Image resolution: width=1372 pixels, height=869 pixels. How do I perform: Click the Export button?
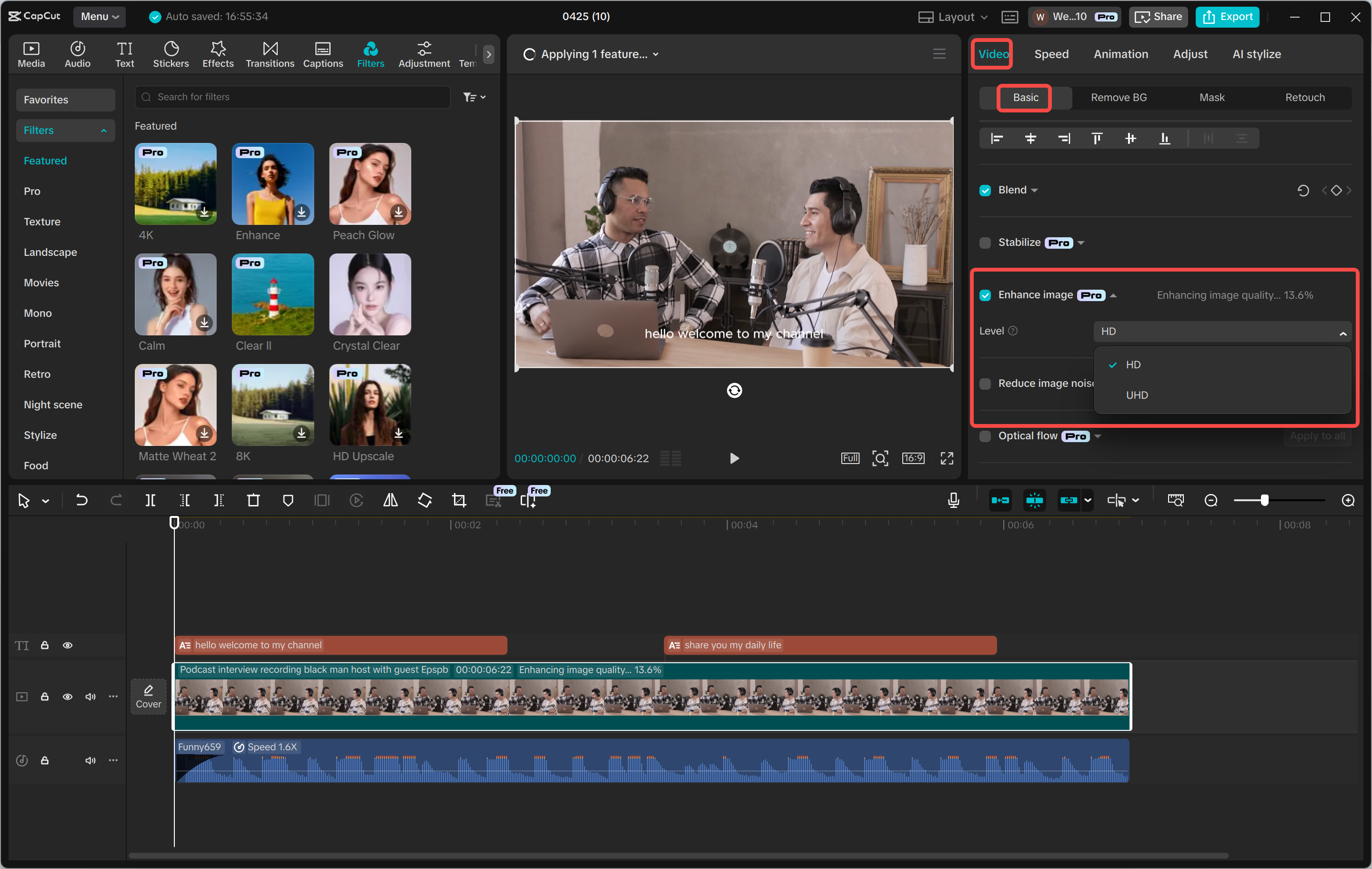(x=1227, y=17)
